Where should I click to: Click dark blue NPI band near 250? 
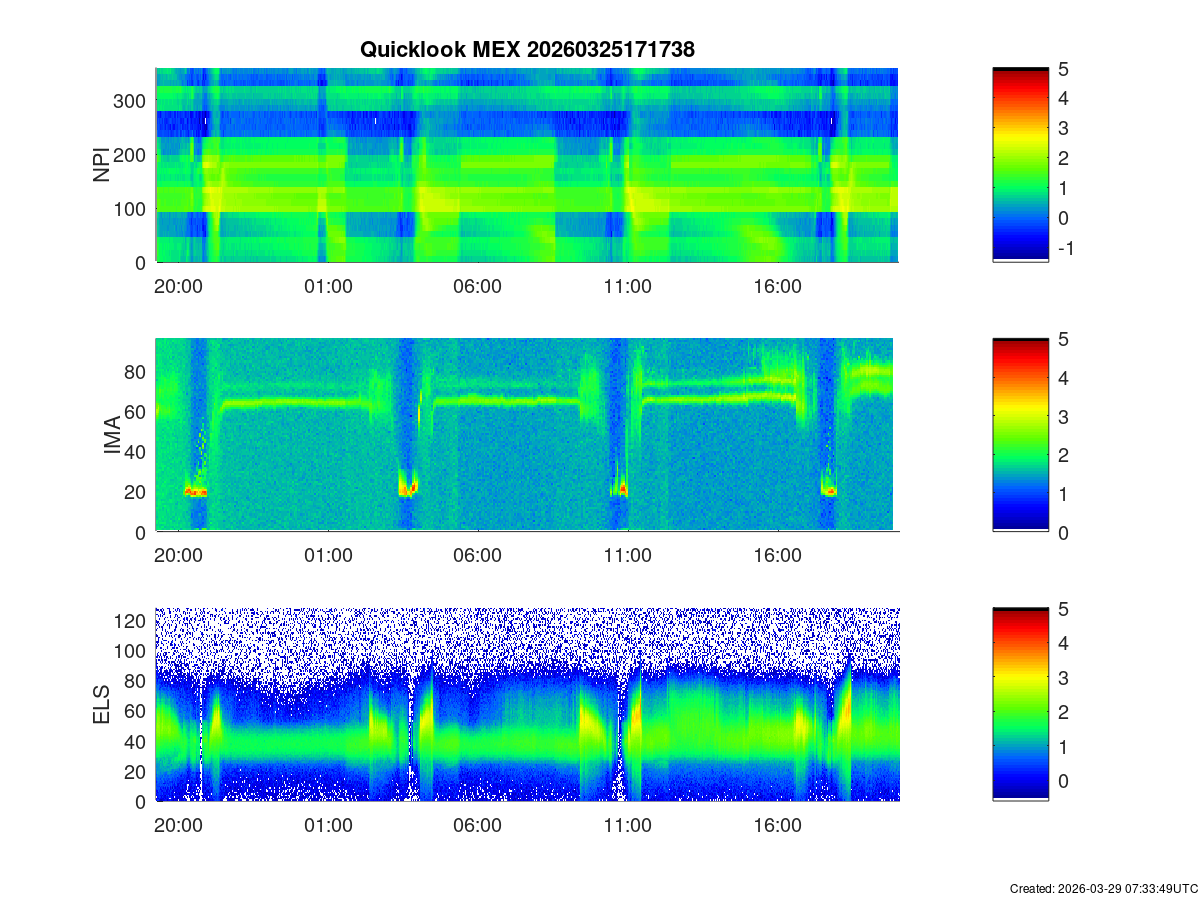pos(500,124)
